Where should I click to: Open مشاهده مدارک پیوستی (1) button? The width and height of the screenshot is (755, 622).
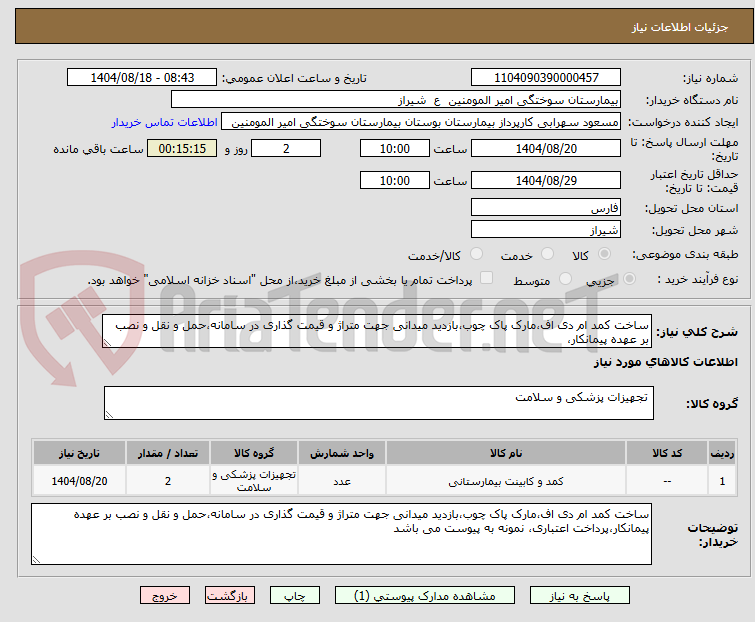click(425, 596)
